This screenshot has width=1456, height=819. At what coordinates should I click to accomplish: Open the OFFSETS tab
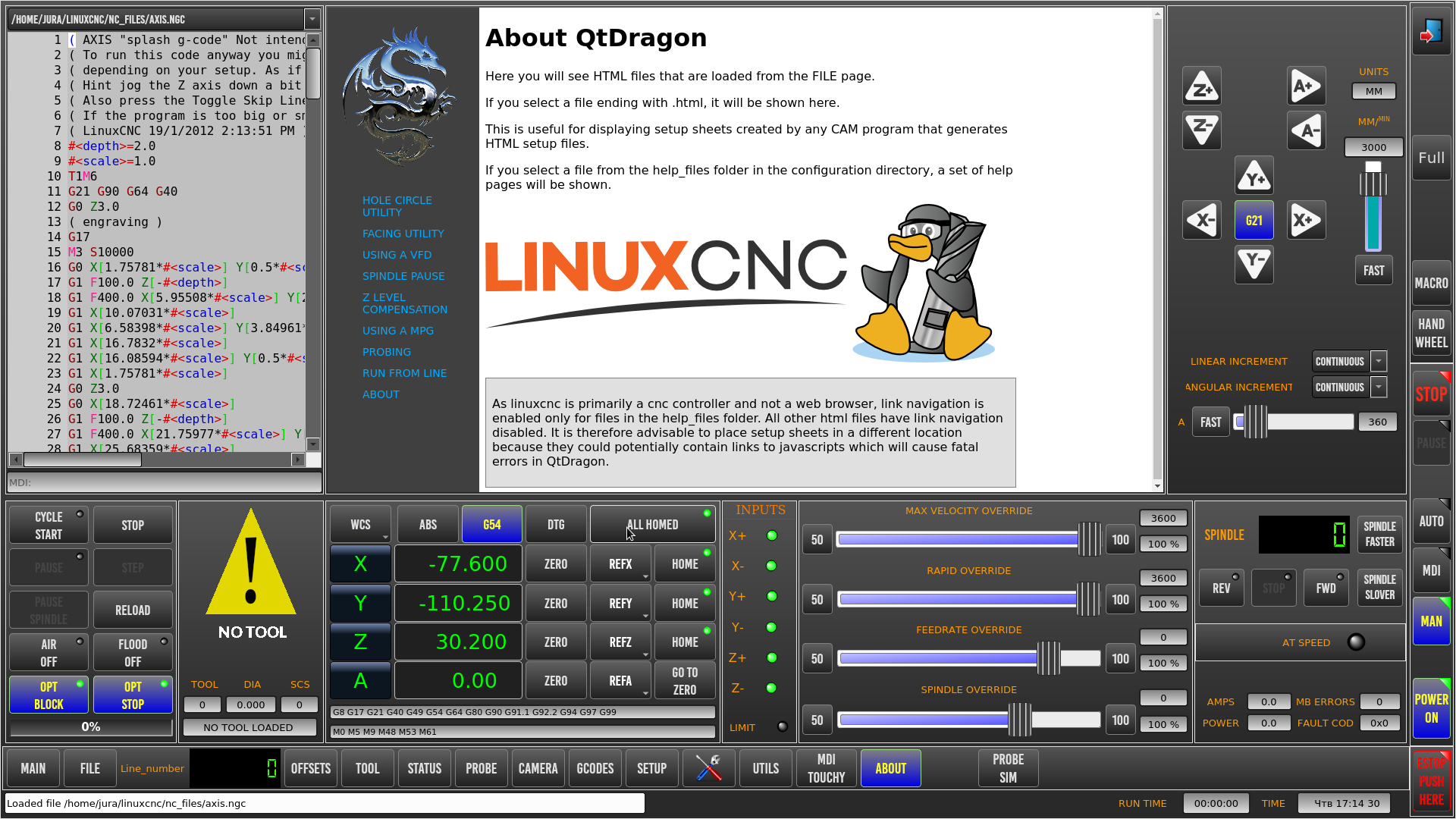tap(311, 768)
